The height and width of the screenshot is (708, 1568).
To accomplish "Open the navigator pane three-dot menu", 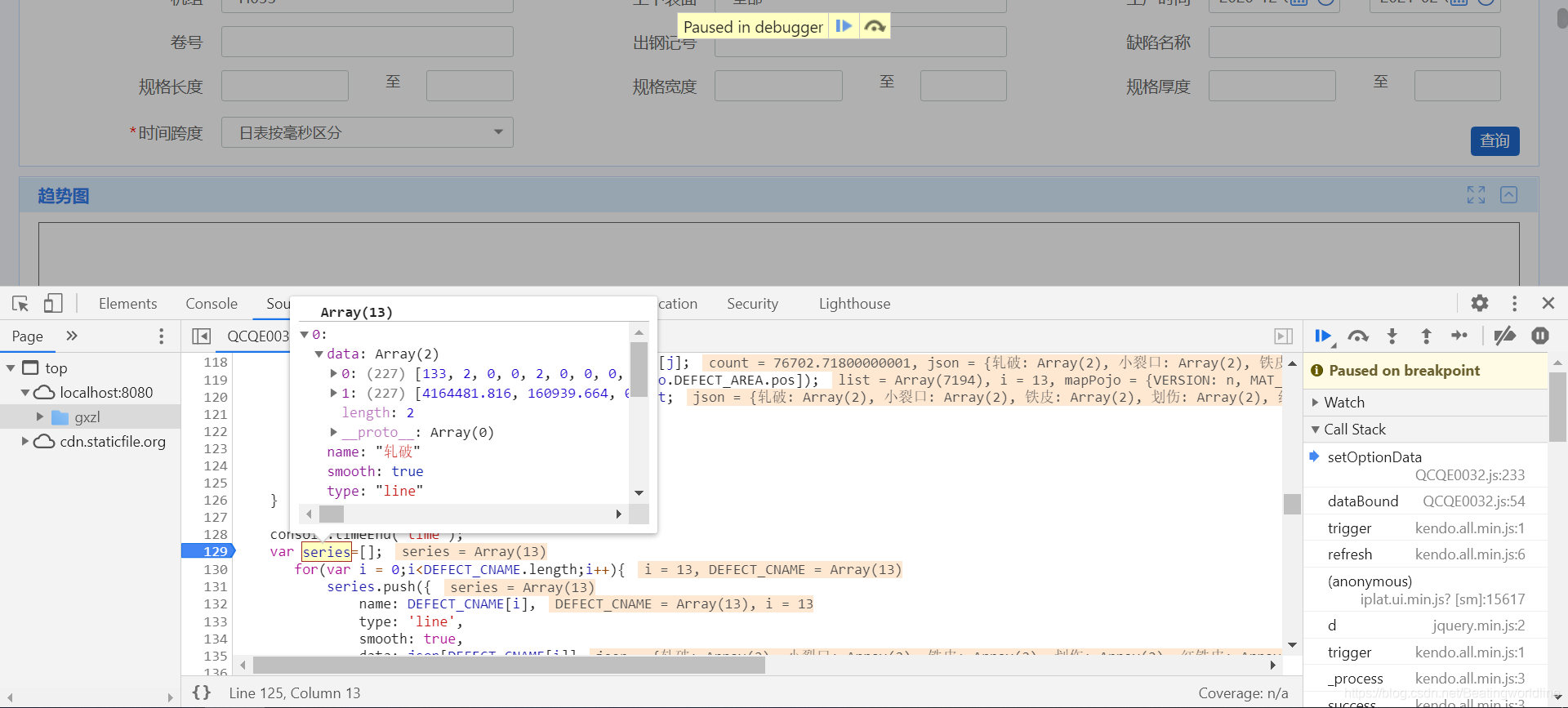I will [161, 336].
